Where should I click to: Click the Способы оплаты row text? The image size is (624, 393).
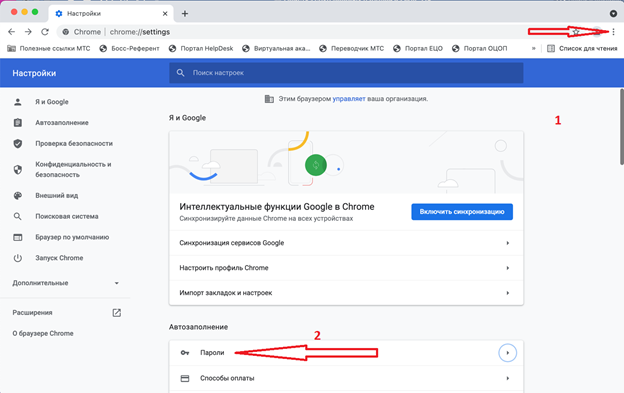click(227, 378)
